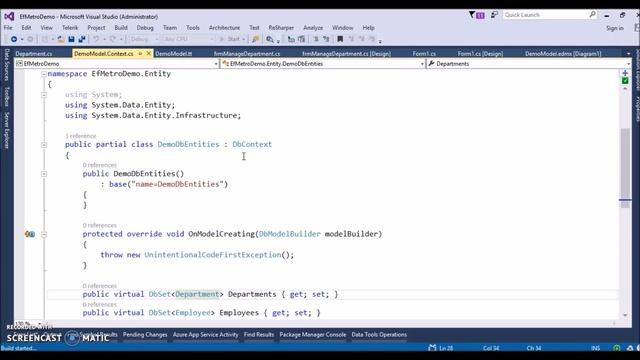Switch to the frmManageDepartment.cs [Design] tab
The image size is (640, 360).
[x=346, y=53]
